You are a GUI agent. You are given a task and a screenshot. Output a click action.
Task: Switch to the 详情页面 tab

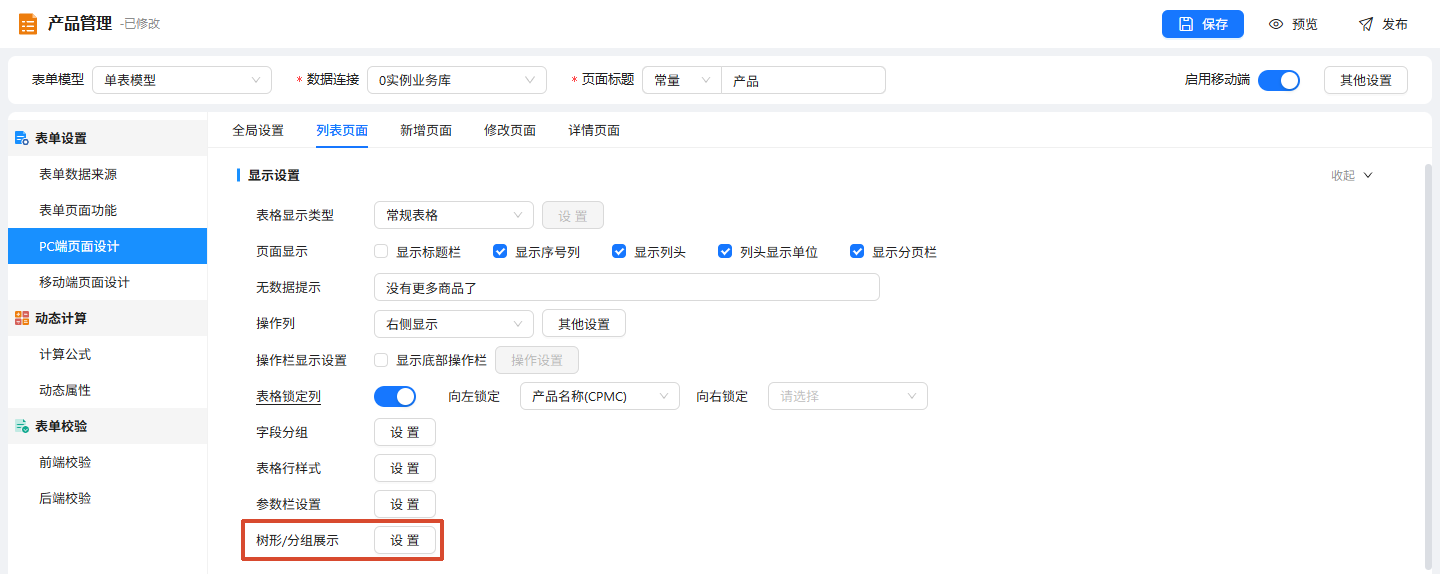tap(594, 130)
